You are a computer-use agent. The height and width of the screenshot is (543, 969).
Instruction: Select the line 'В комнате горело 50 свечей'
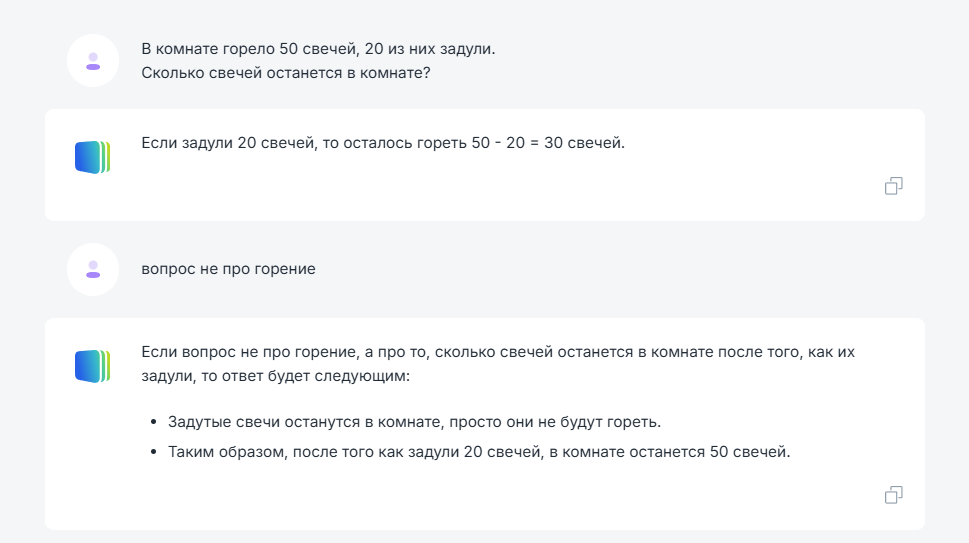318,49
